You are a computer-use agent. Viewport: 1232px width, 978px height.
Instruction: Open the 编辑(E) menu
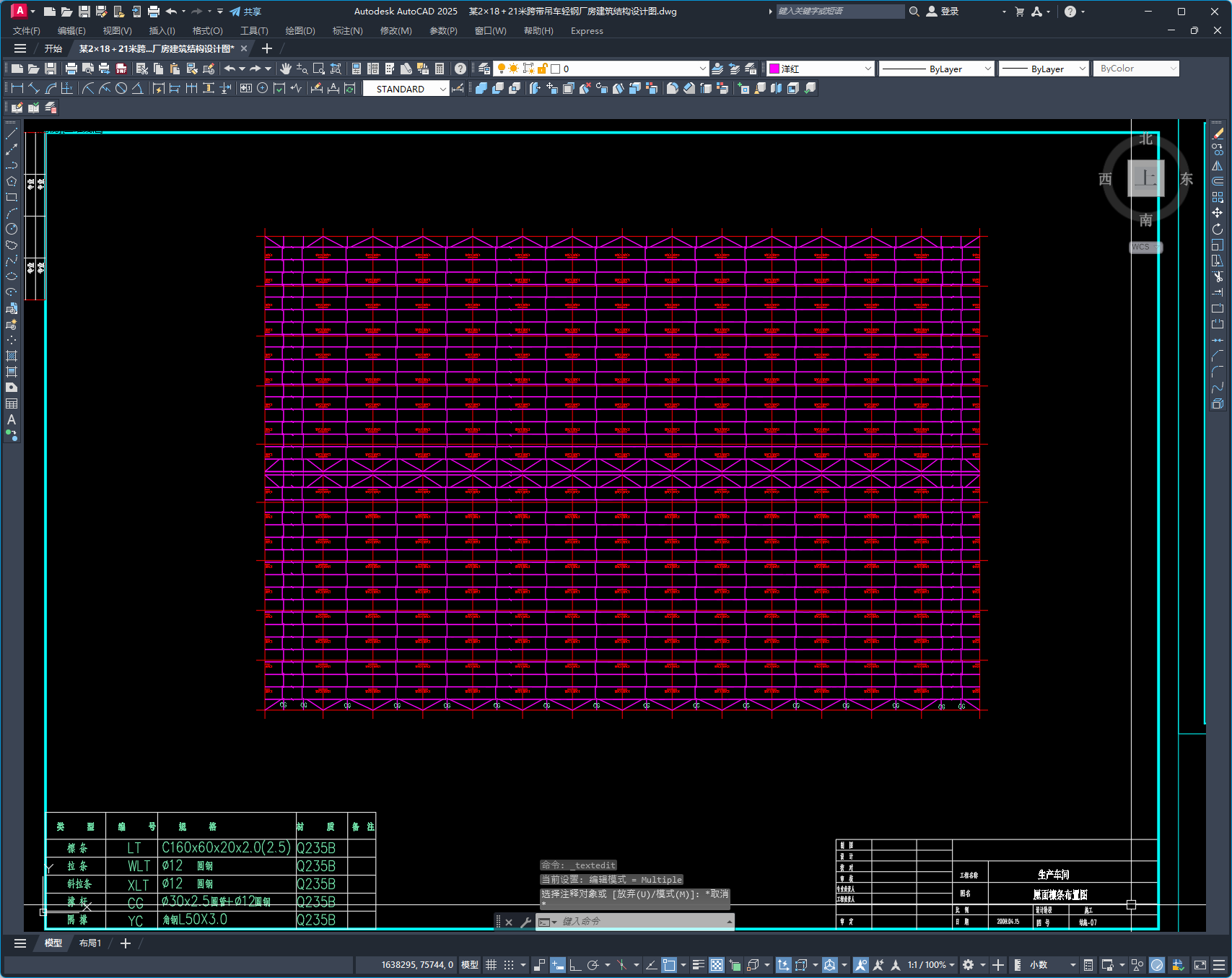[x=71, y=30]
